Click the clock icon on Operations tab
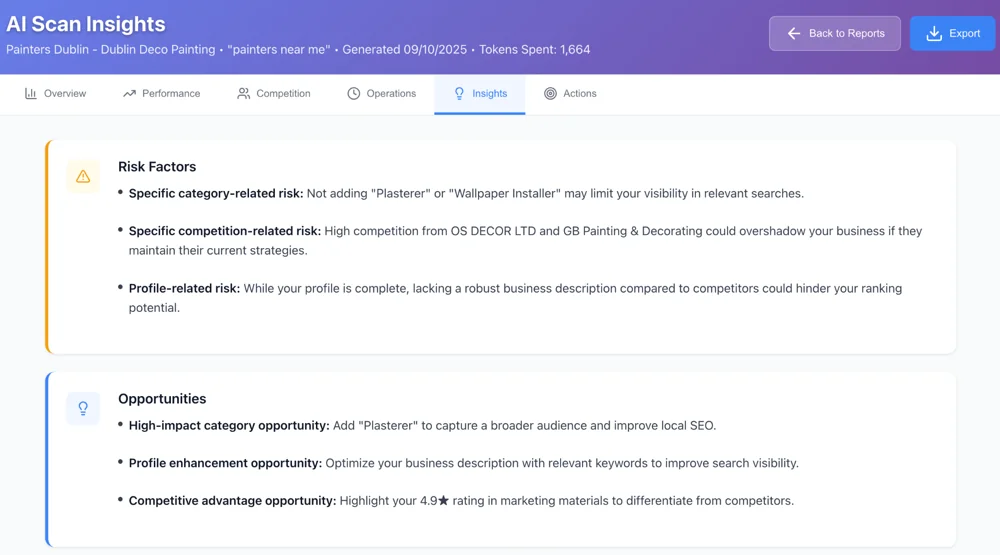 (354, 94)
